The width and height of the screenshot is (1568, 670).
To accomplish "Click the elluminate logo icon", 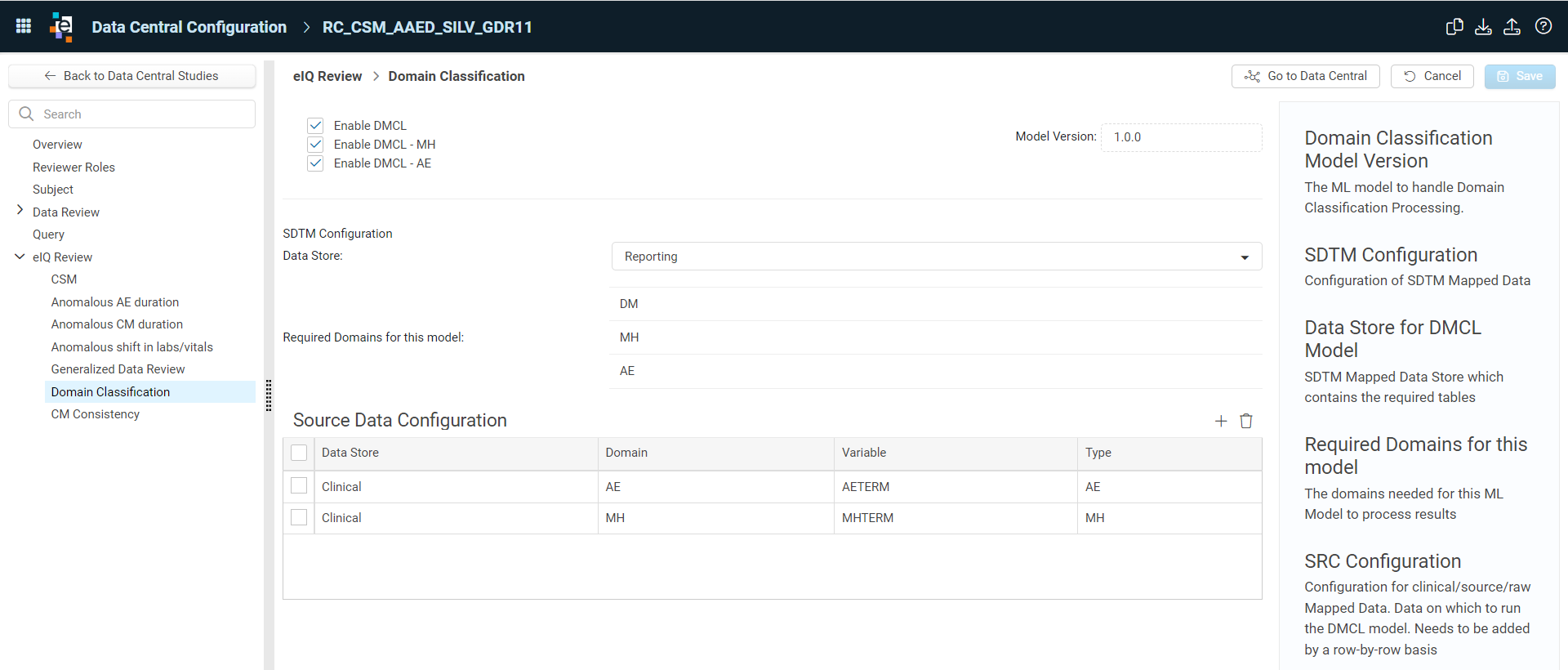I will point(61,26).
